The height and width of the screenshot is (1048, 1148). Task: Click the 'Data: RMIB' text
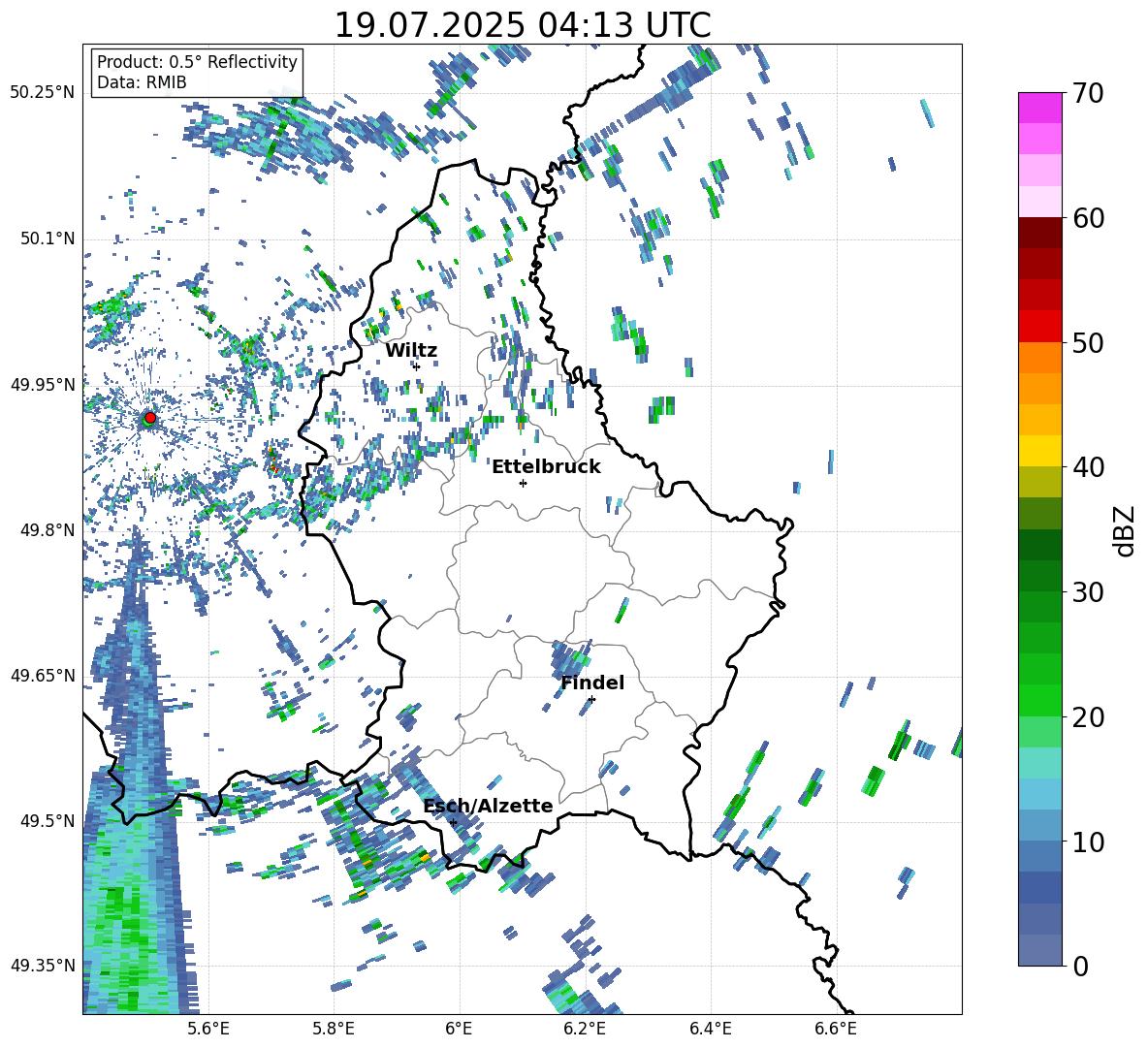(142, 82)
